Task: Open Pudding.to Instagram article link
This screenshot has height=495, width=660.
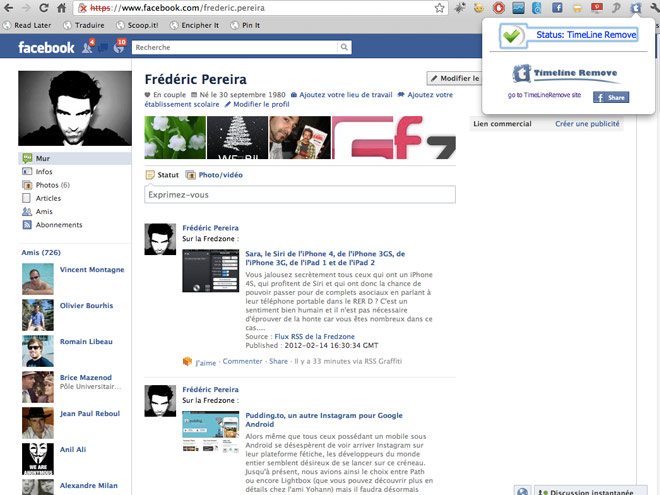Action: pyautogui.click(x=324, y=420)
